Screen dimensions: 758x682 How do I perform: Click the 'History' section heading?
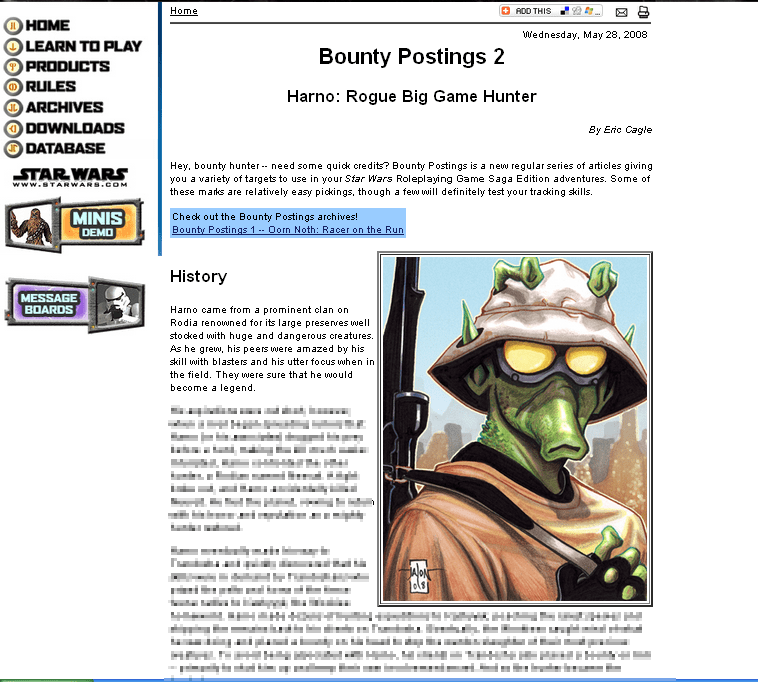[198, 276]
